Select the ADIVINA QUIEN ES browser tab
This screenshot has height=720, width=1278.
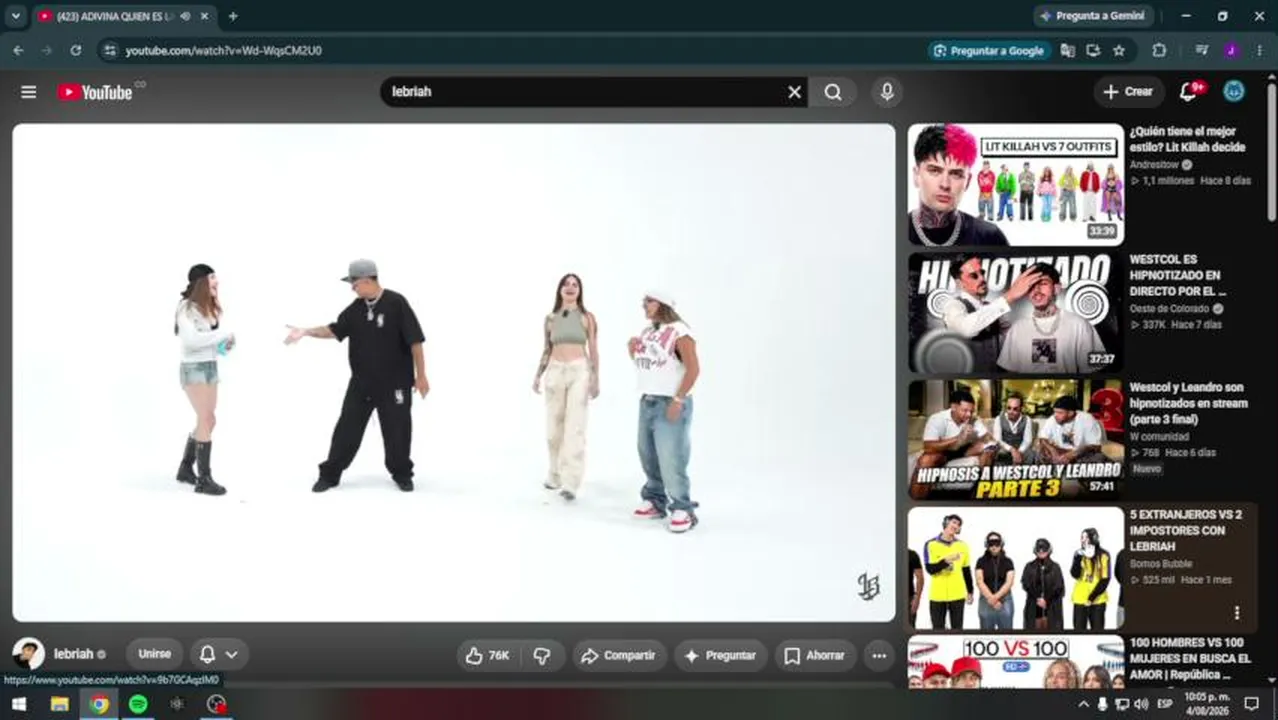[x=115, y=16]
